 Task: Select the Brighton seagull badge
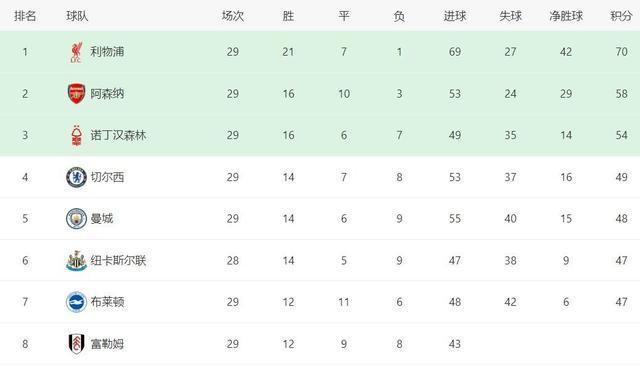76,302
